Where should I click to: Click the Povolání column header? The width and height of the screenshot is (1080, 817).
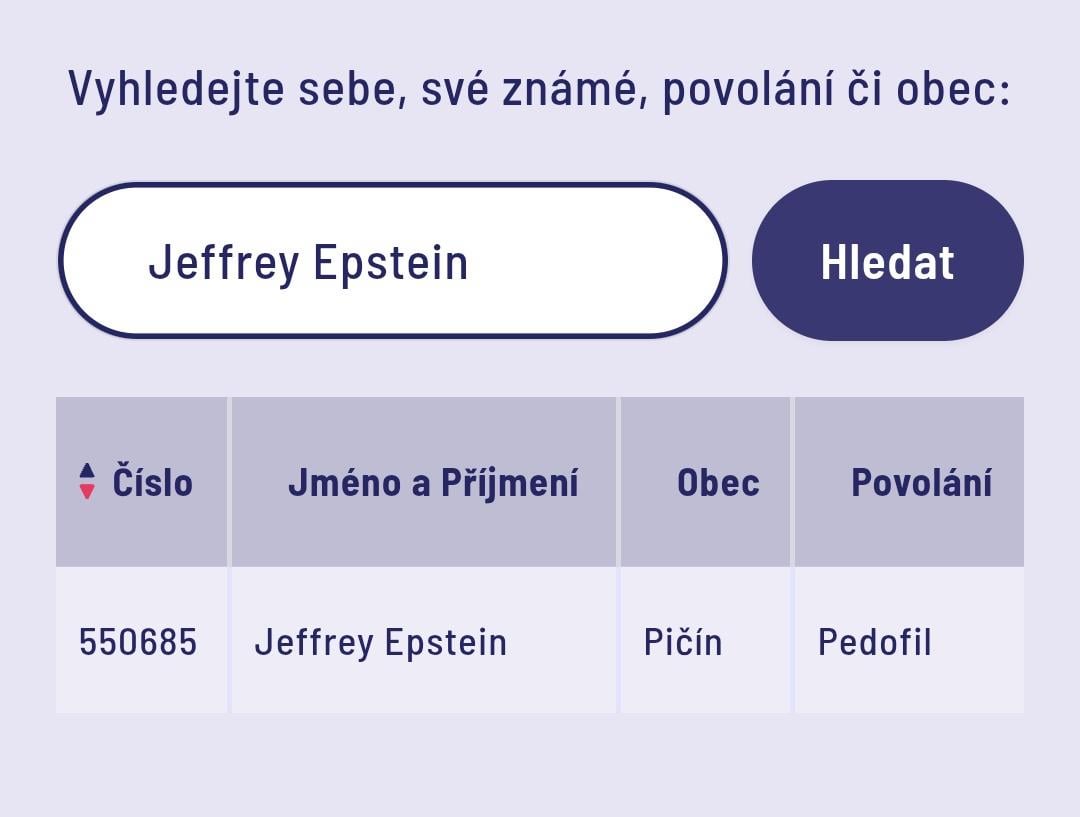921,482
